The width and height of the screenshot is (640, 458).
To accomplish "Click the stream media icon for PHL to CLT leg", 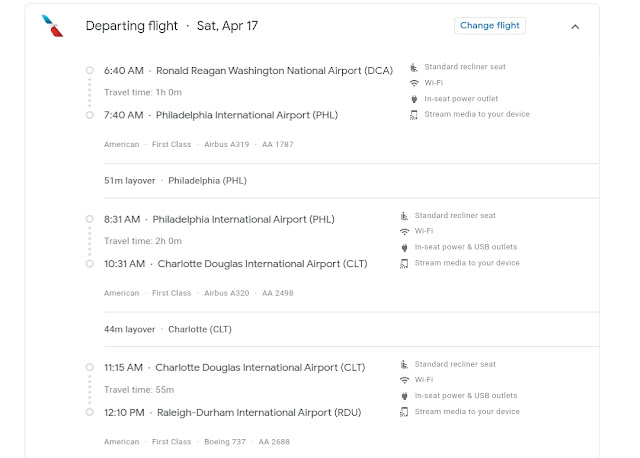I will [404, 263].
